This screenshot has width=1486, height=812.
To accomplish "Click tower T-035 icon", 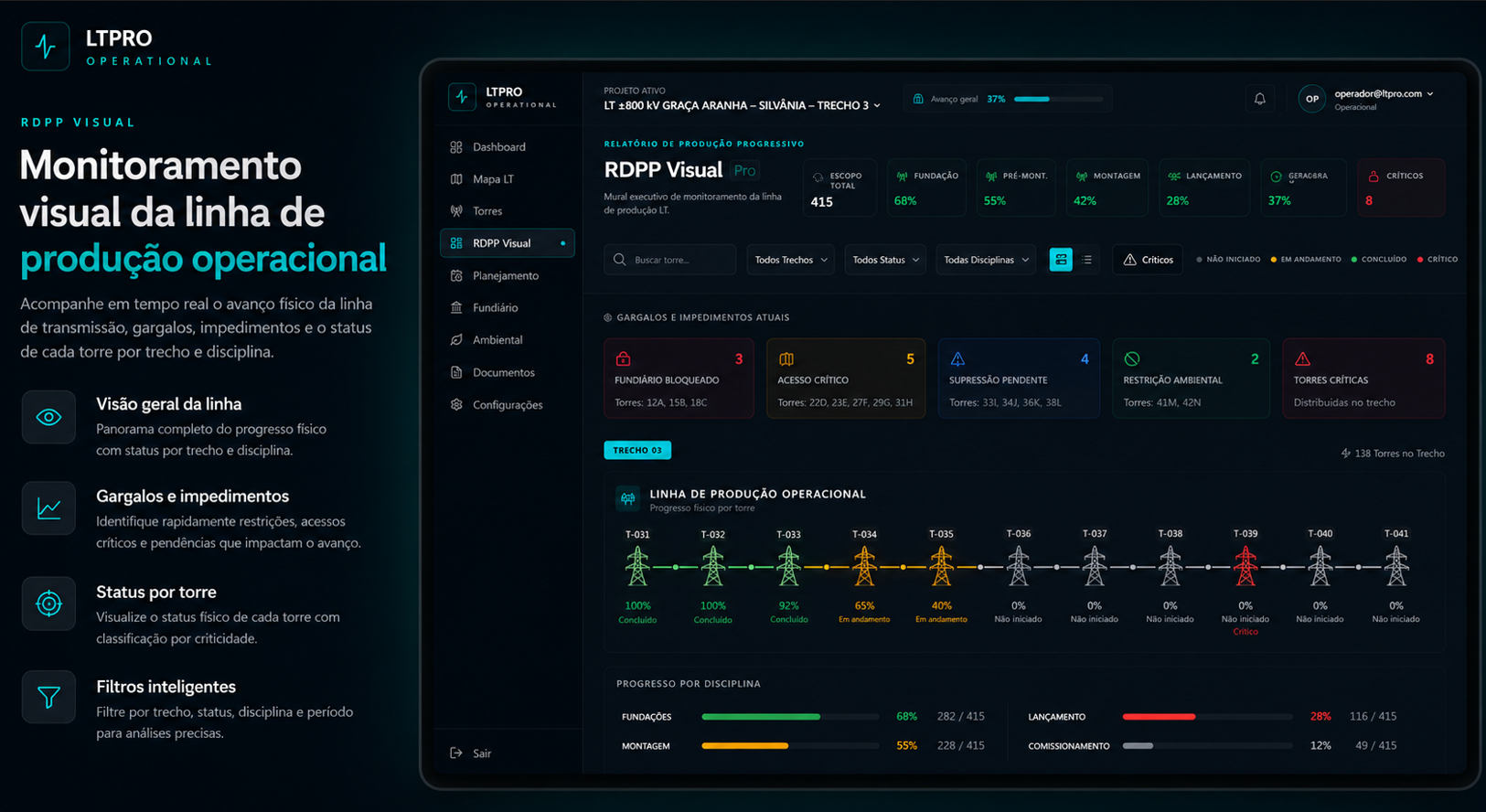I will [941, 566].
